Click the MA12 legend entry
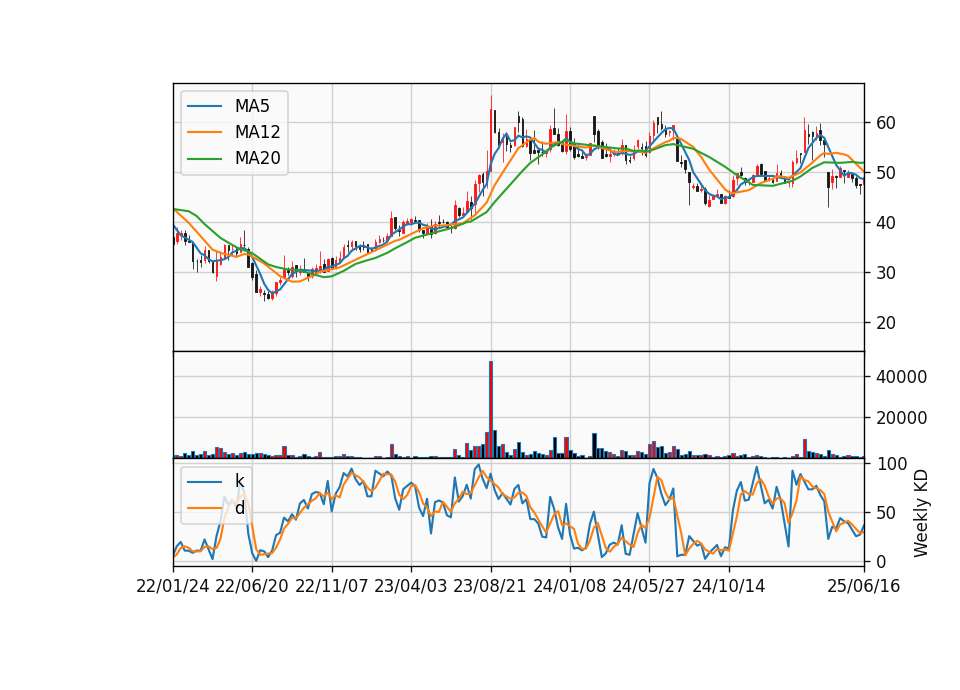This screenshot has height=690, width=960. [x=234, y=132]
